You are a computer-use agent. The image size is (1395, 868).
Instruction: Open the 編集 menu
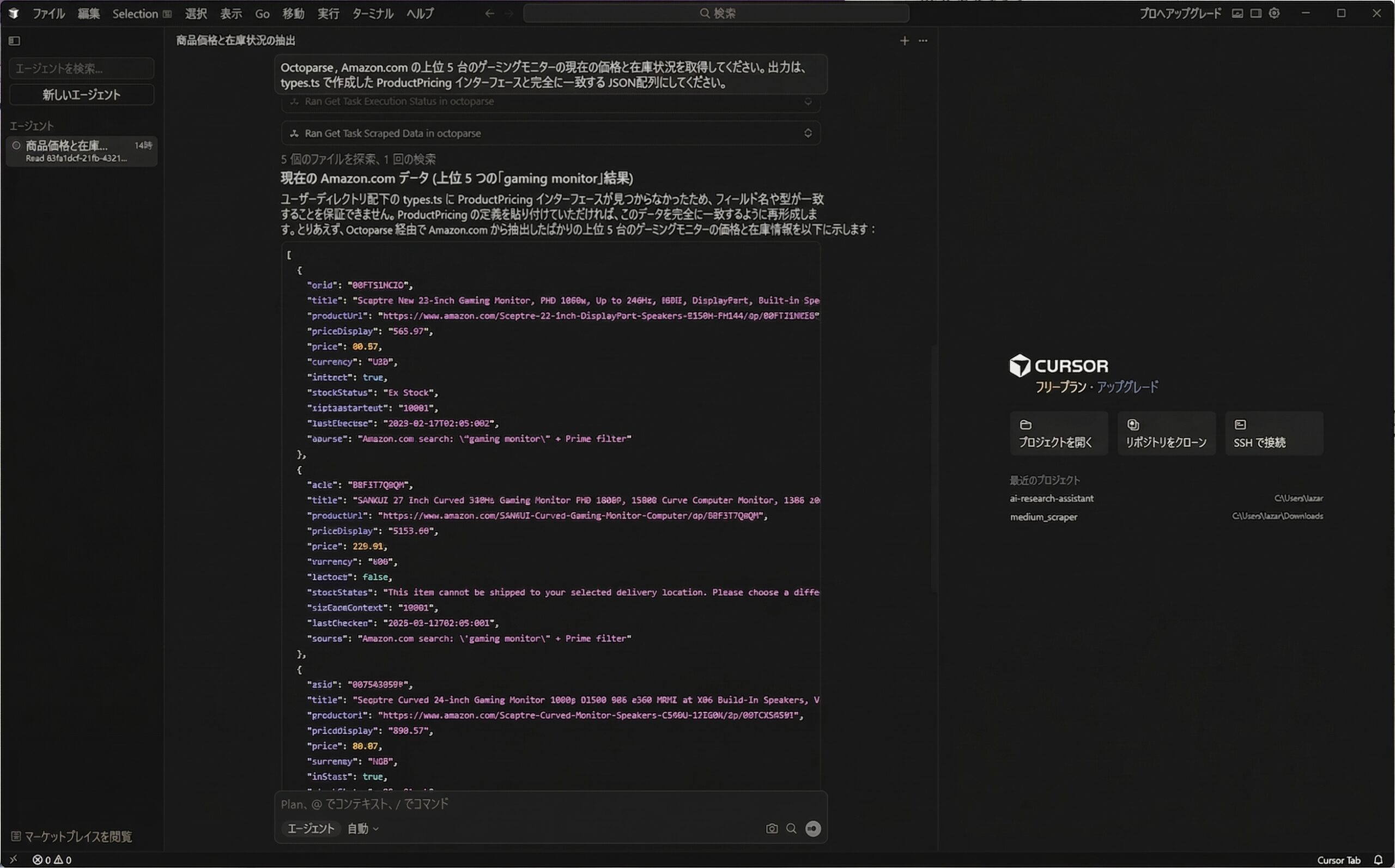click(88, 13)
